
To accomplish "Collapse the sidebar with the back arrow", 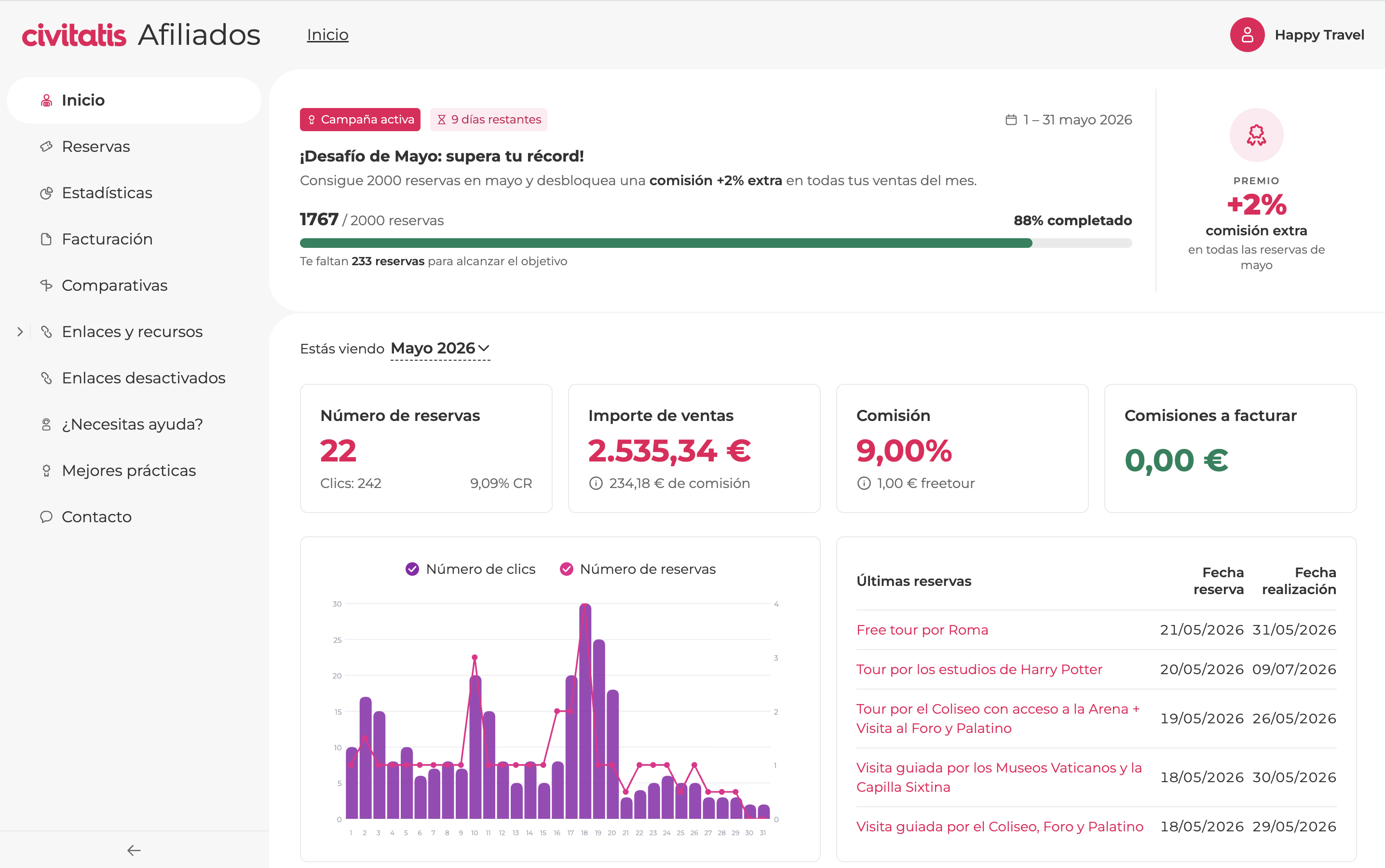I will 134,850.
